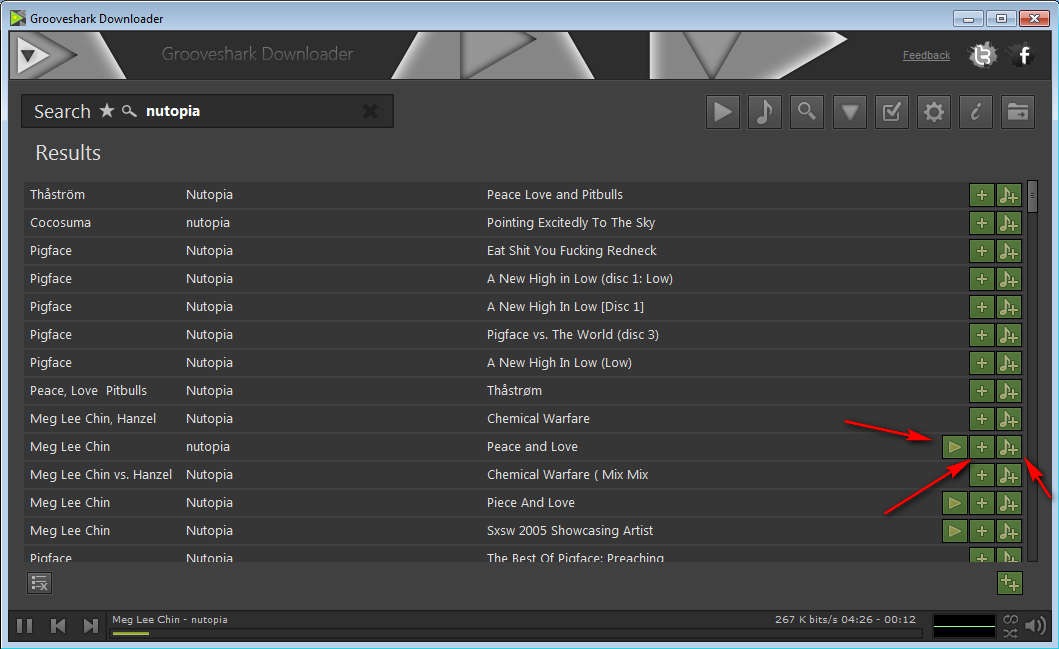Add Peace Love and Pitbulls row to list

[x=981, y=195]
